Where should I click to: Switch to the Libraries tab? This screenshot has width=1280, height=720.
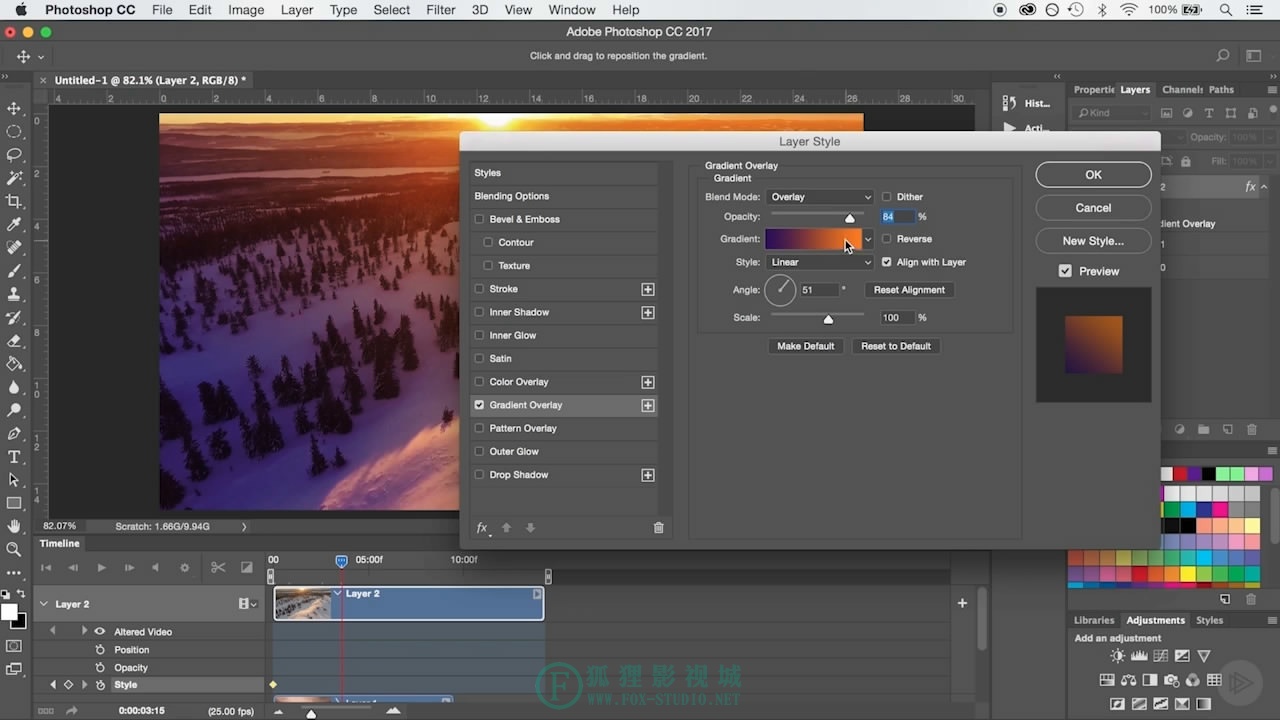(x=1094, y=620)
